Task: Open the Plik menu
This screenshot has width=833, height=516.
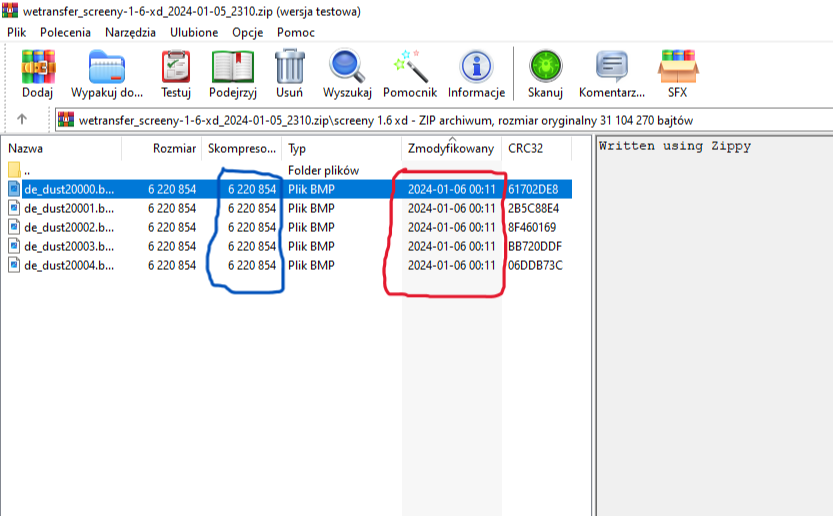Action: tap(17, 32)
